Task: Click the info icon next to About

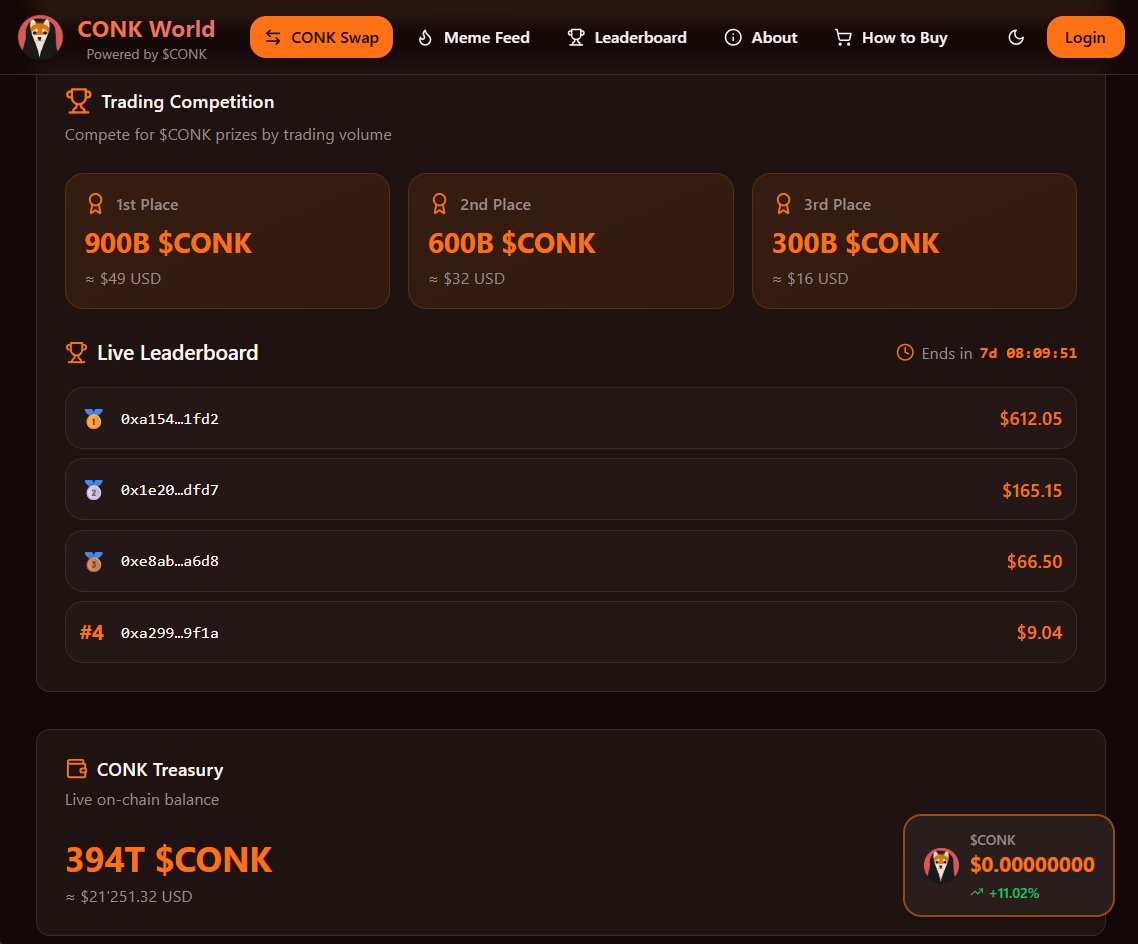Action: point(733,38)
